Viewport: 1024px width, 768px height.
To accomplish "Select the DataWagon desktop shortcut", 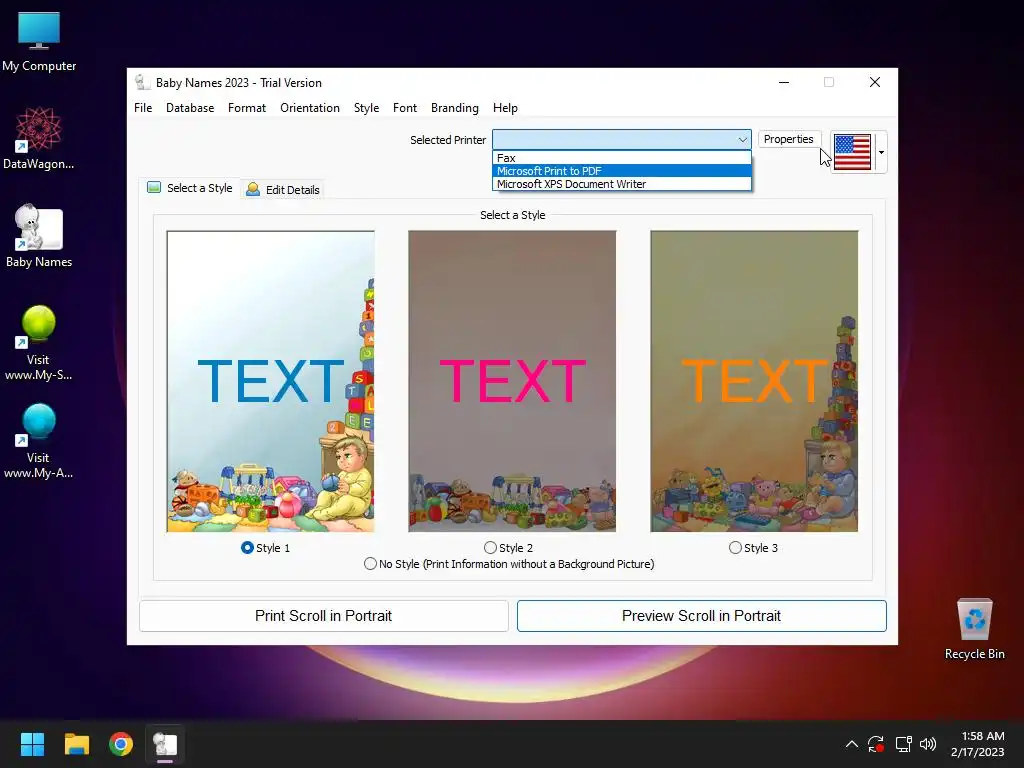I will click(x=39, y=138).
